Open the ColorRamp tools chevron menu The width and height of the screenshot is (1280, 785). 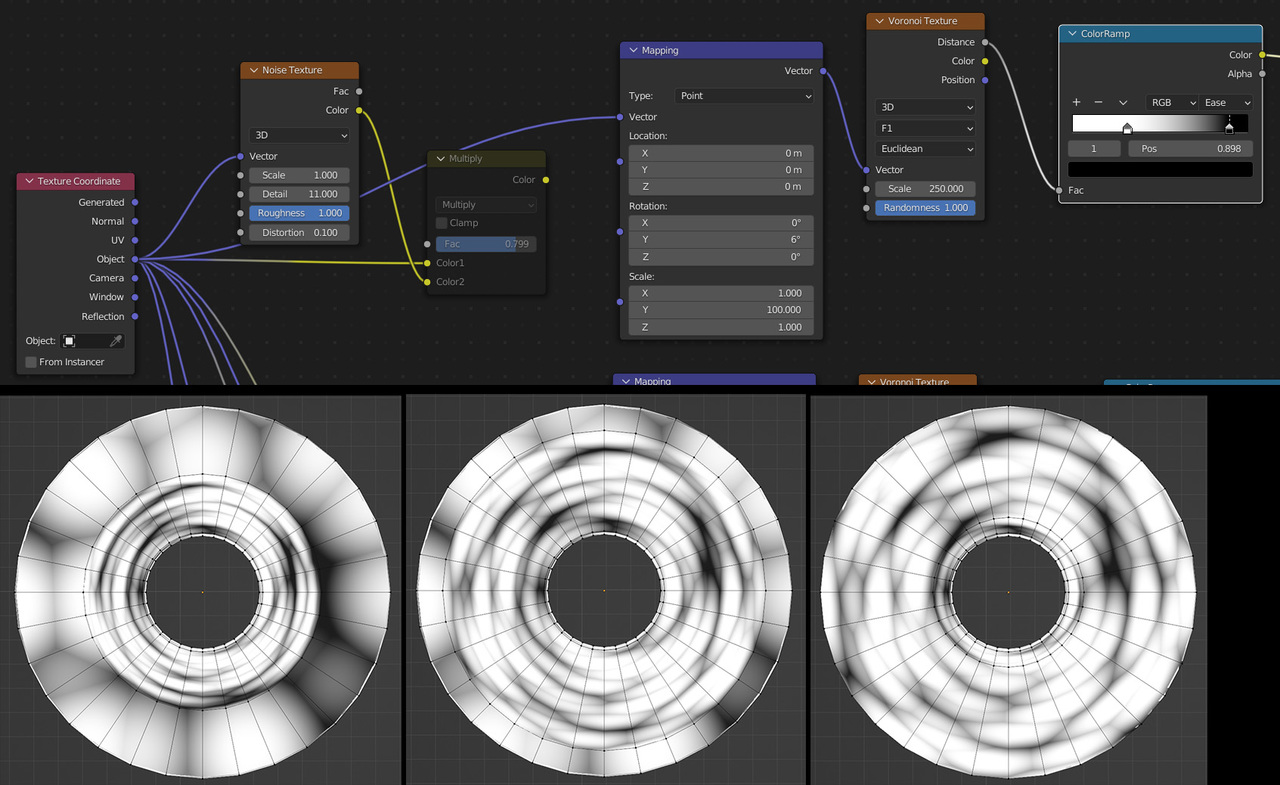tap(1123, 102)
